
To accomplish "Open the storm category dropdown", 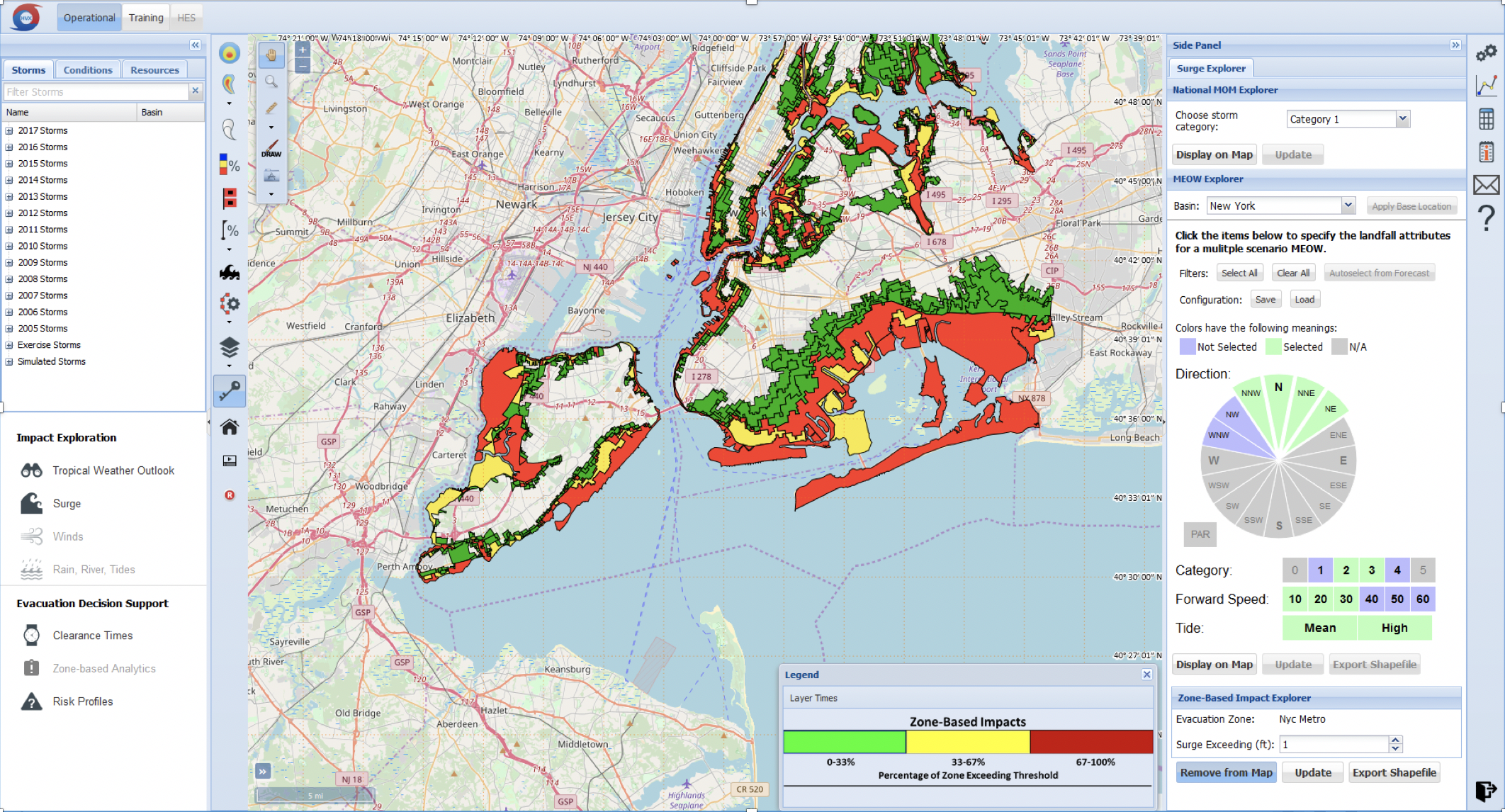I will [x=1403, y=119].
